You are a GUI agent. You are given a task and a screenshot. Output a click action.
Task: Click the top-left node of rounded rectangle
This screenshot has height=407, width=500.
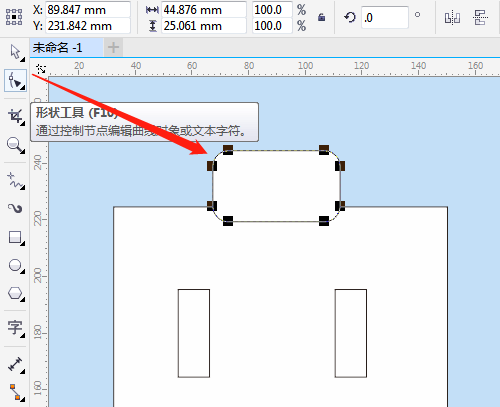click(228, 150)
